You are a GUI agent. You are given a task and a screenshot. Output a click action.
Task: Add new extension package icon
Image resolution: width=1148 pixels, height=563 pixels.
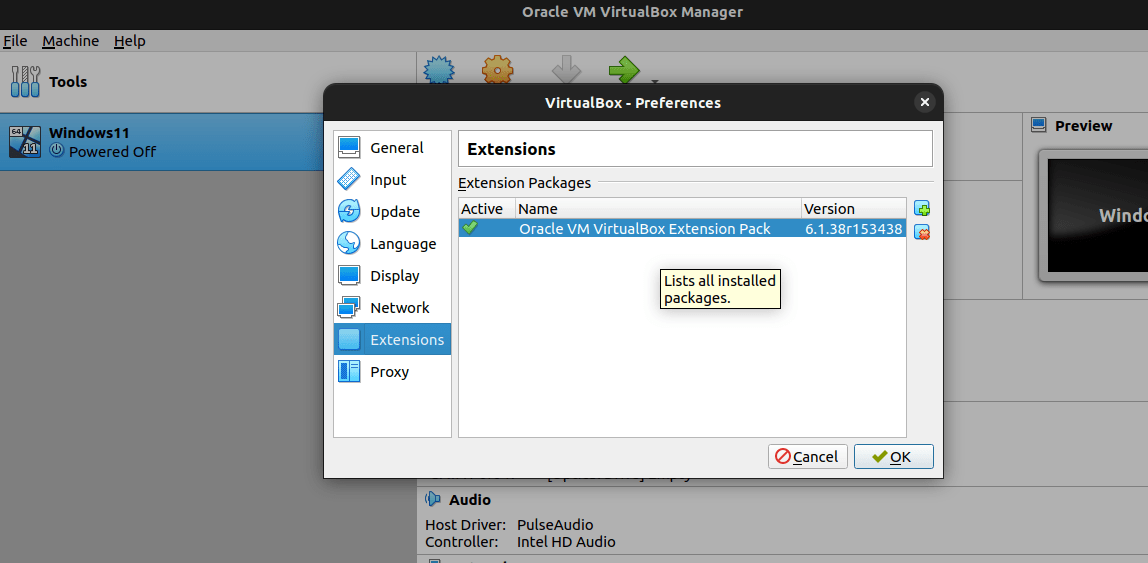pos(922,209)
